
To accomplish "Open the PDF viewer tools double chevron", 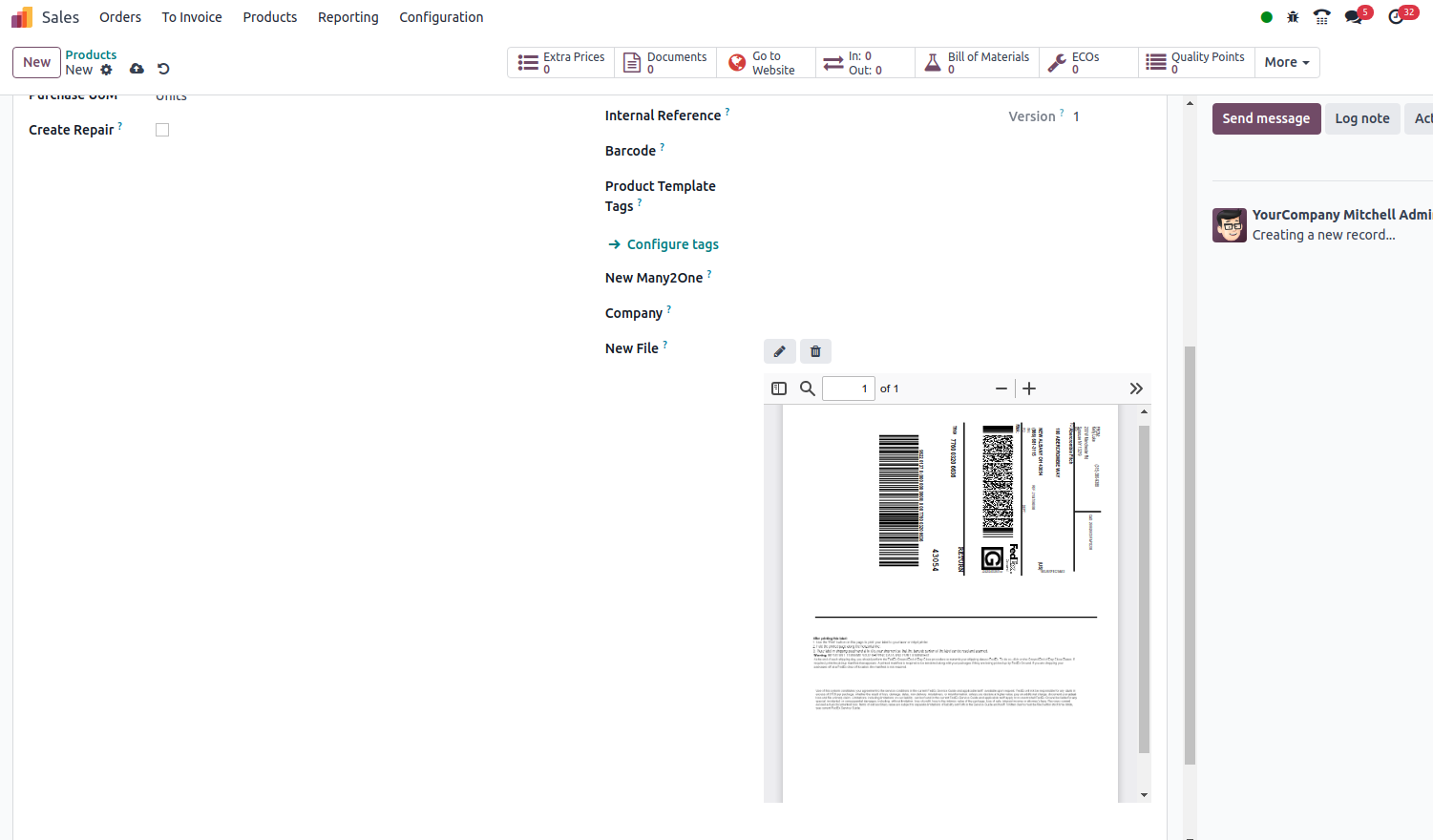I will [1136, 388].
